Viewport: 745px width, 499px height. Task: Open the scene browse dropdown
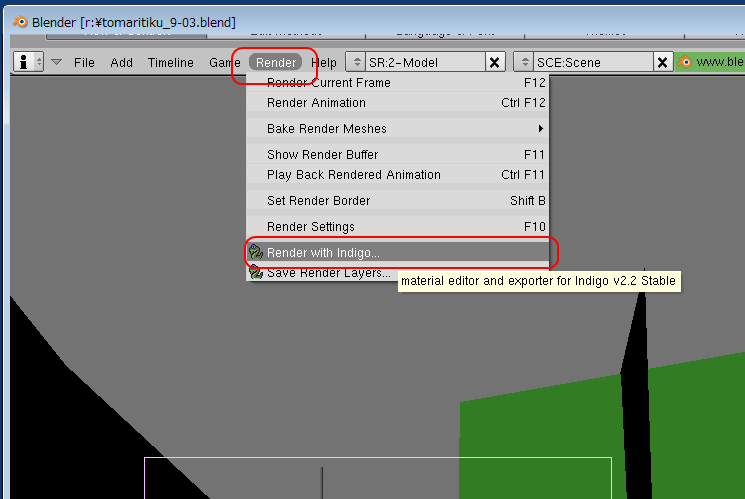(525, 62)
